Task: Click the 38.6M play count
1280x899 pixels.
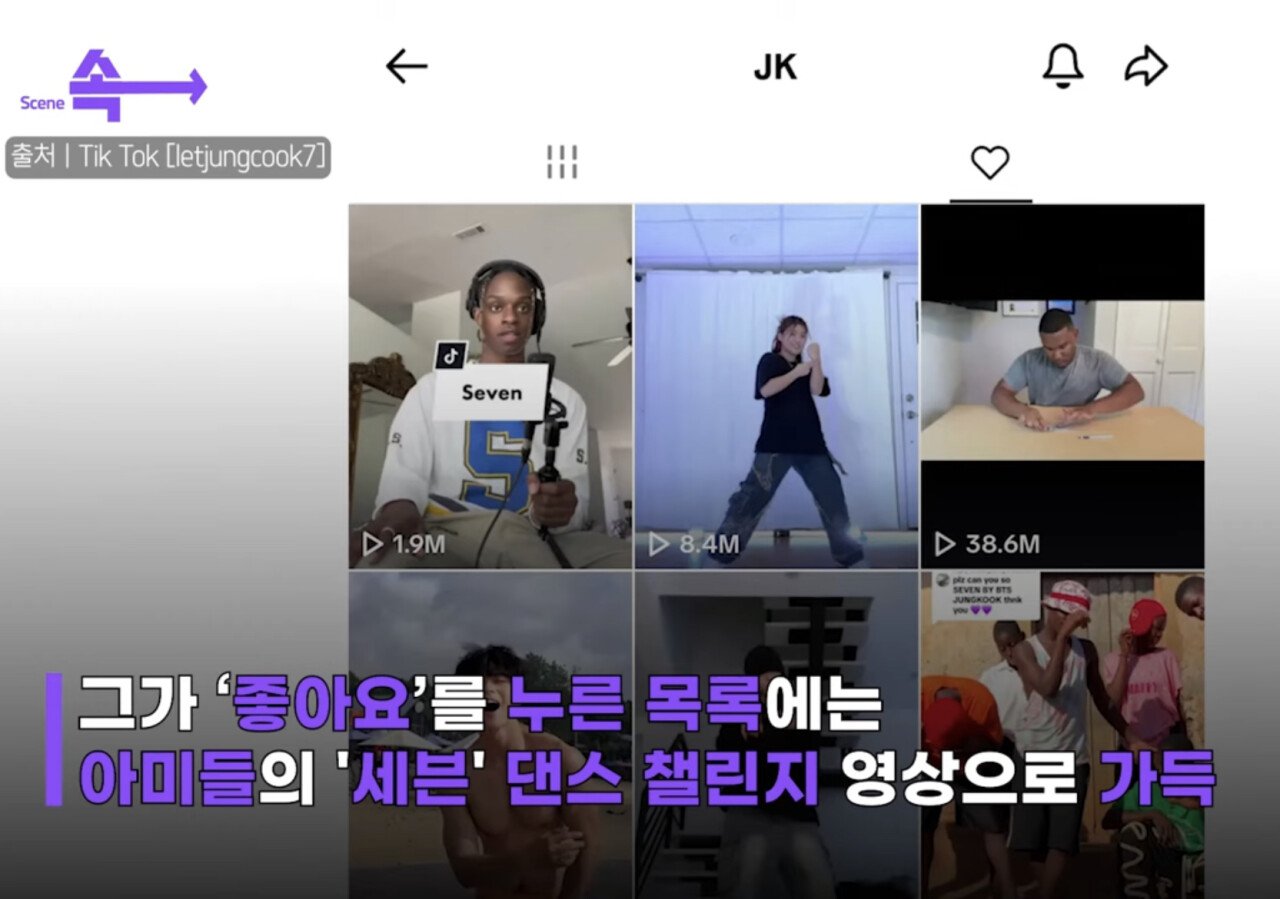Action: 987,544
